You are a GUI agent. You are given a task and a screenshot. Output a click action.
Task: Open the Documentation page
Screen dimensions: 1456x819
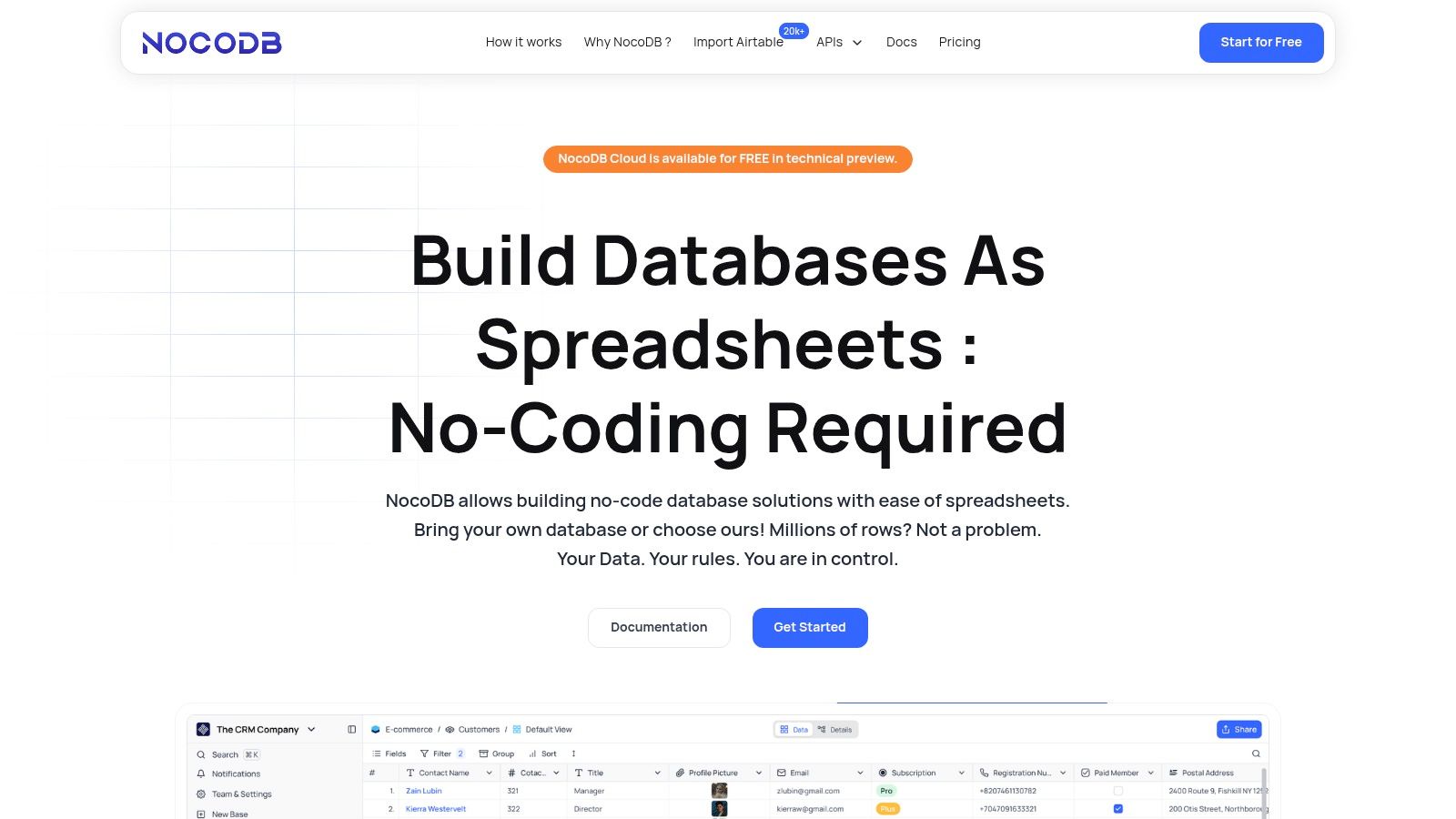(x=659, y=627)
